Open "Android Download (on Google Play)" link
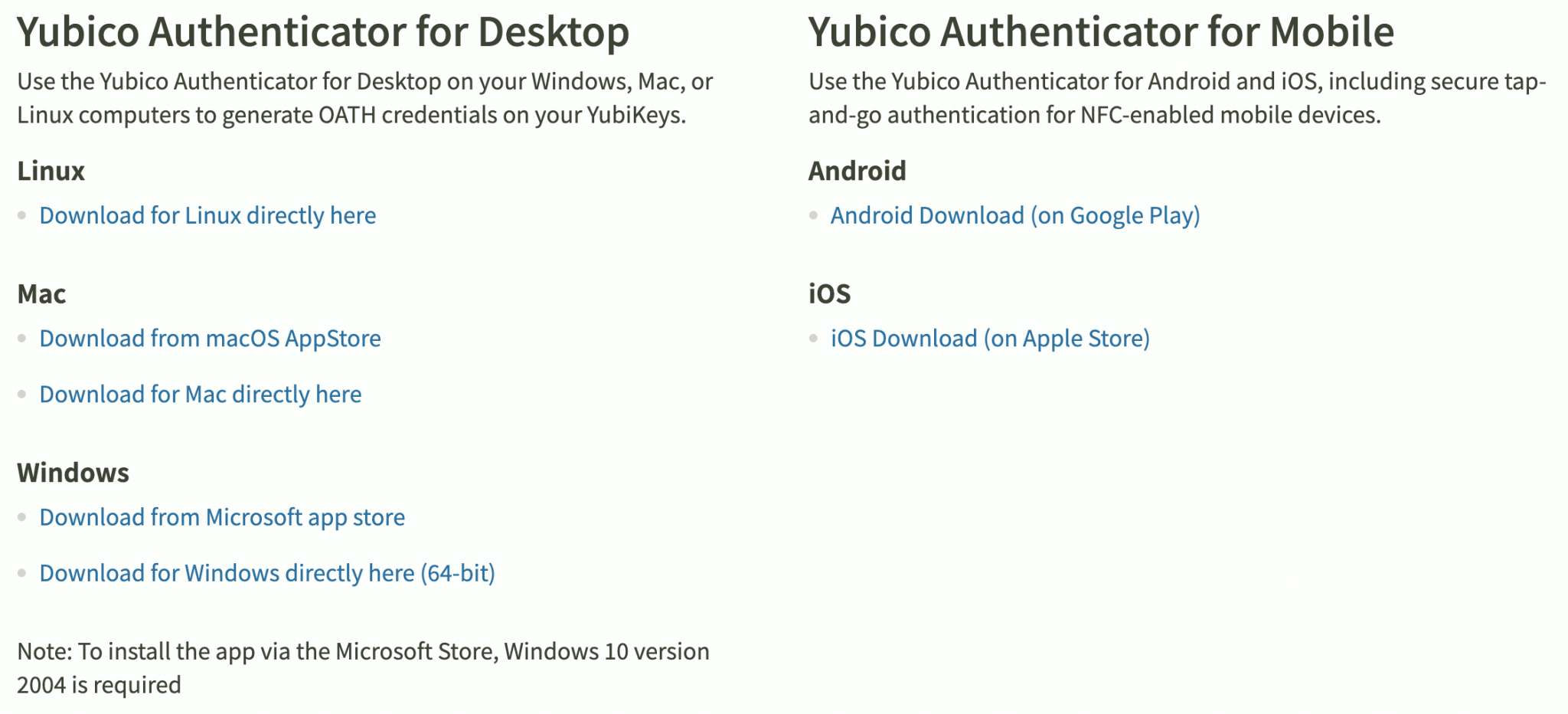The height and width of the screenshot is (714, 1568). coord(1016,215)
